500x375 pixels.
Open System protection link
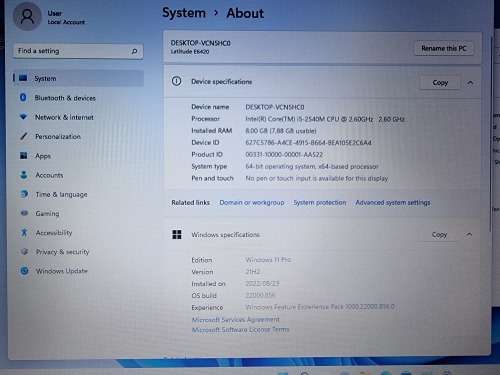[320, 203]
